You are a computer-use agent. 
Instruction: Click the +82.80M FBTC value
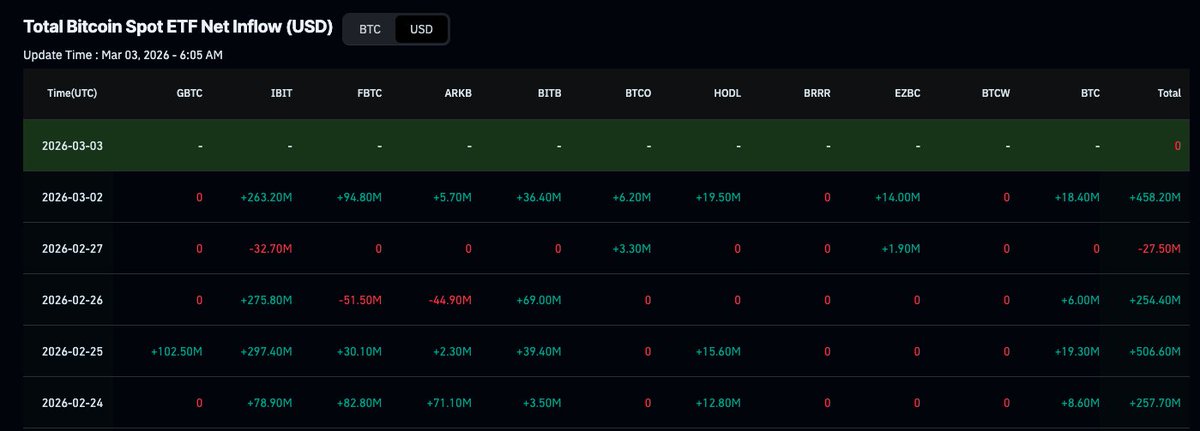(360, 403)
